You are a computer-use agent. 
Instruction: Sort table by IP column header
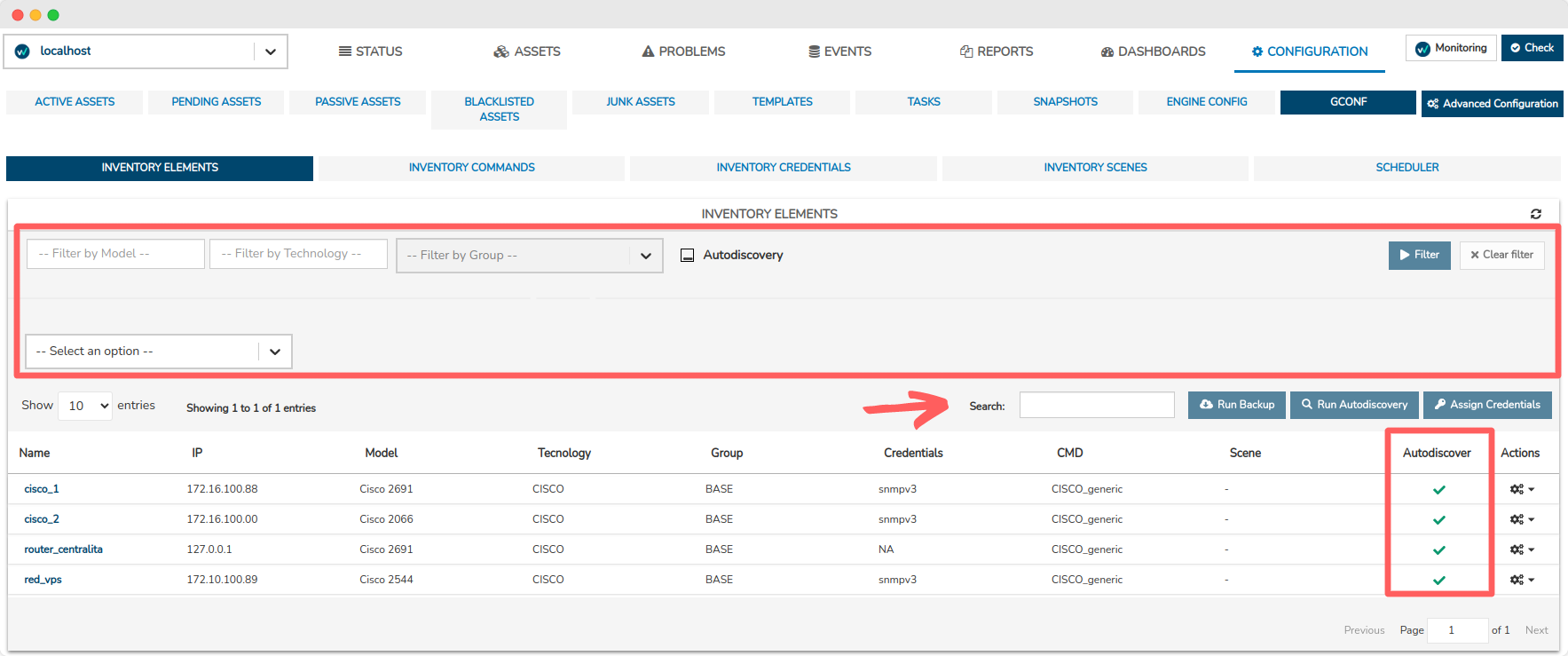point(197,453)
